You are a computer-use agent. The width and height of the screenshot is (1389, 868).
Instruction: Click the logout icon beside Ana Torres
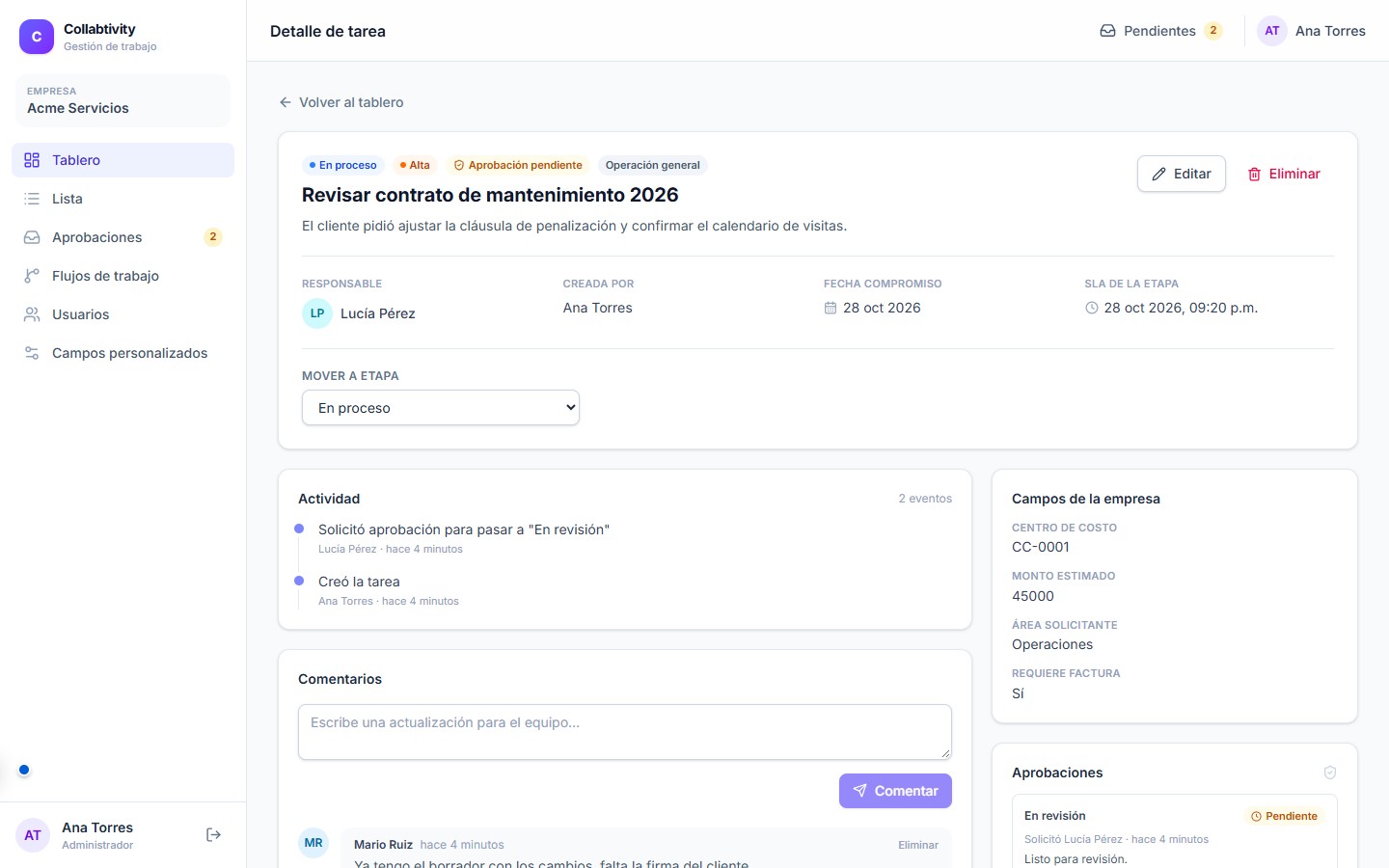pyautogui.click(x=214, y=835)
